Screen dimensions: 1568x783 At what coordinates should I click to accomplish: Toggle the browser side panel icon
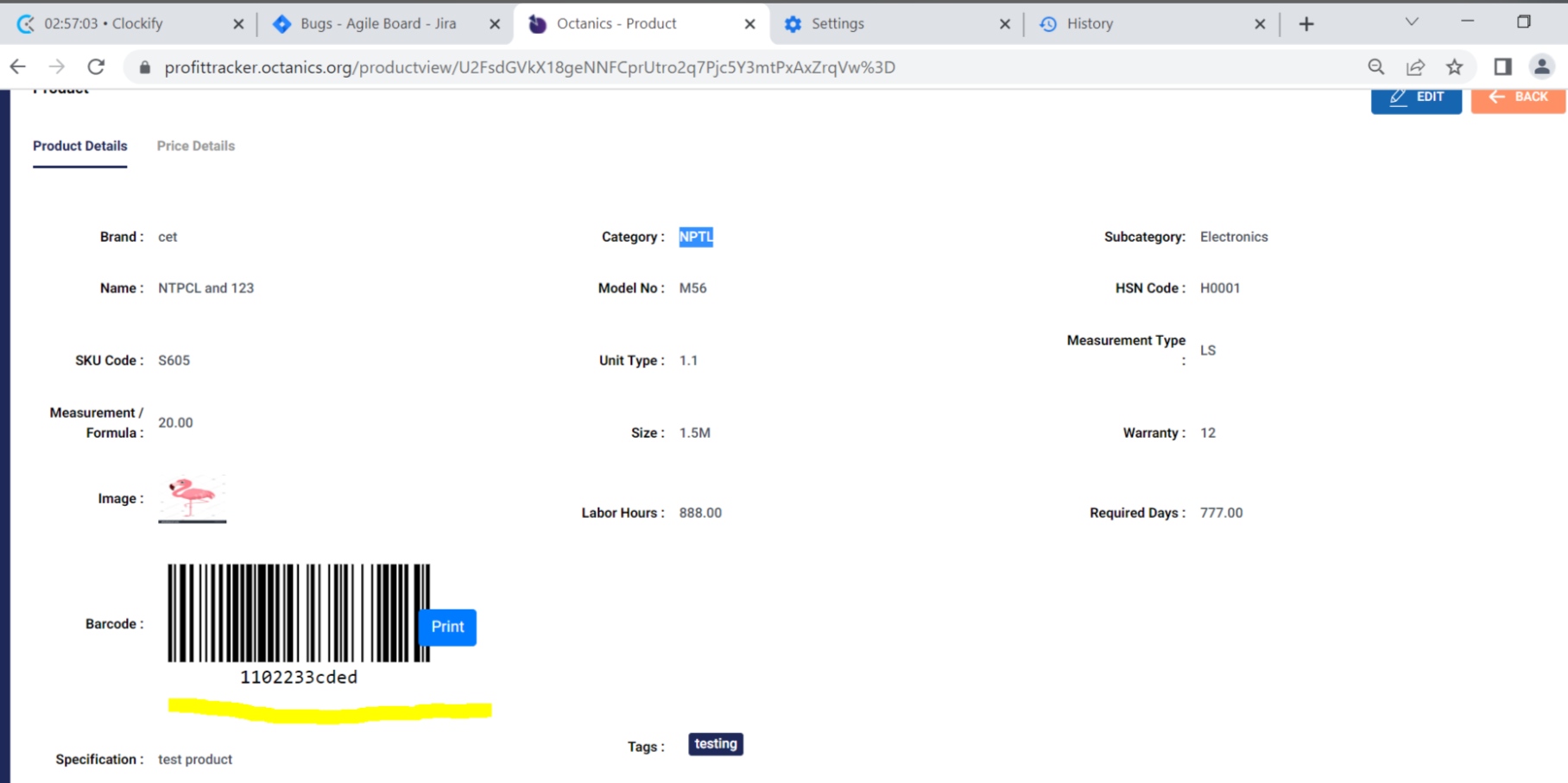pos(1502,66)
